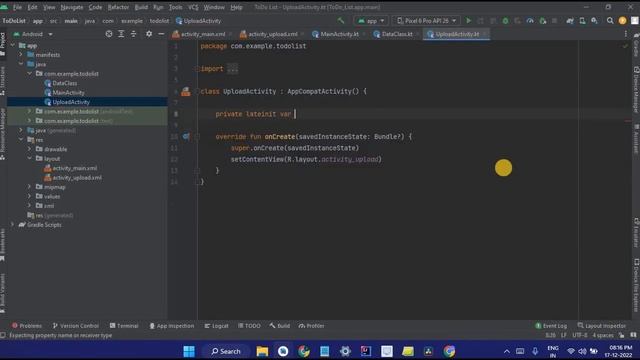640x360 pixels.
Task: Click the Collapse All icon in the Project panel
Action: coord(133,34)
